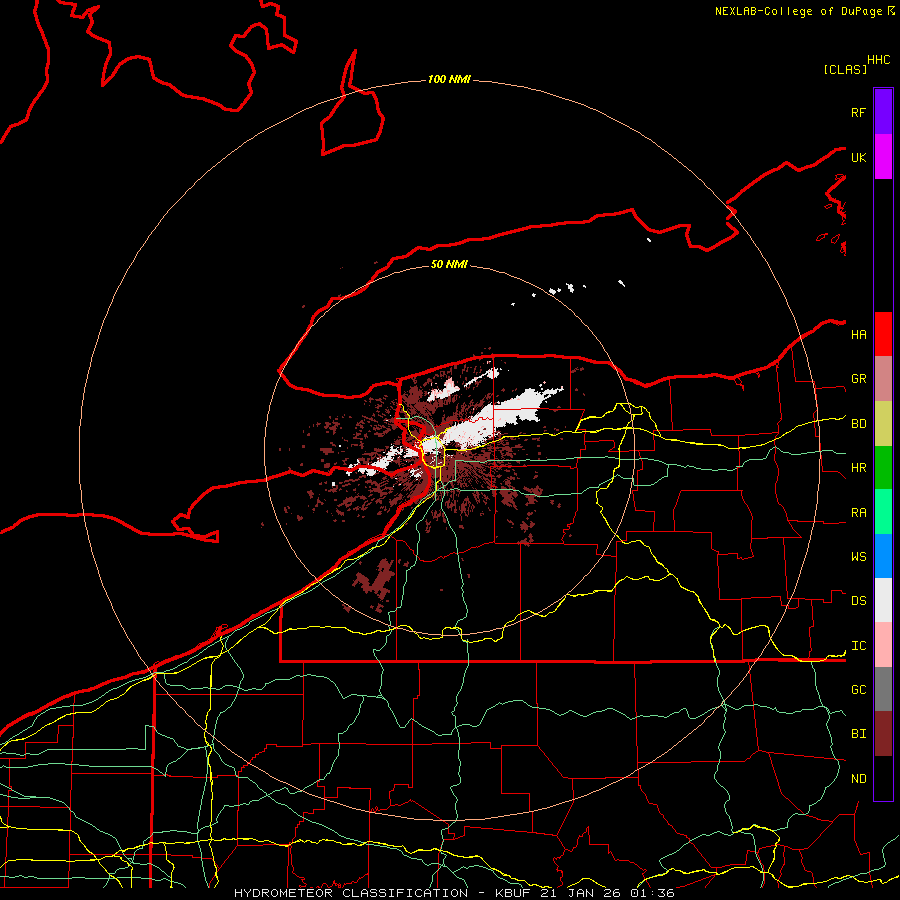Screen dimensions: 900x900
Task: Click the ND legend label
Action: (x=858, y=779)
